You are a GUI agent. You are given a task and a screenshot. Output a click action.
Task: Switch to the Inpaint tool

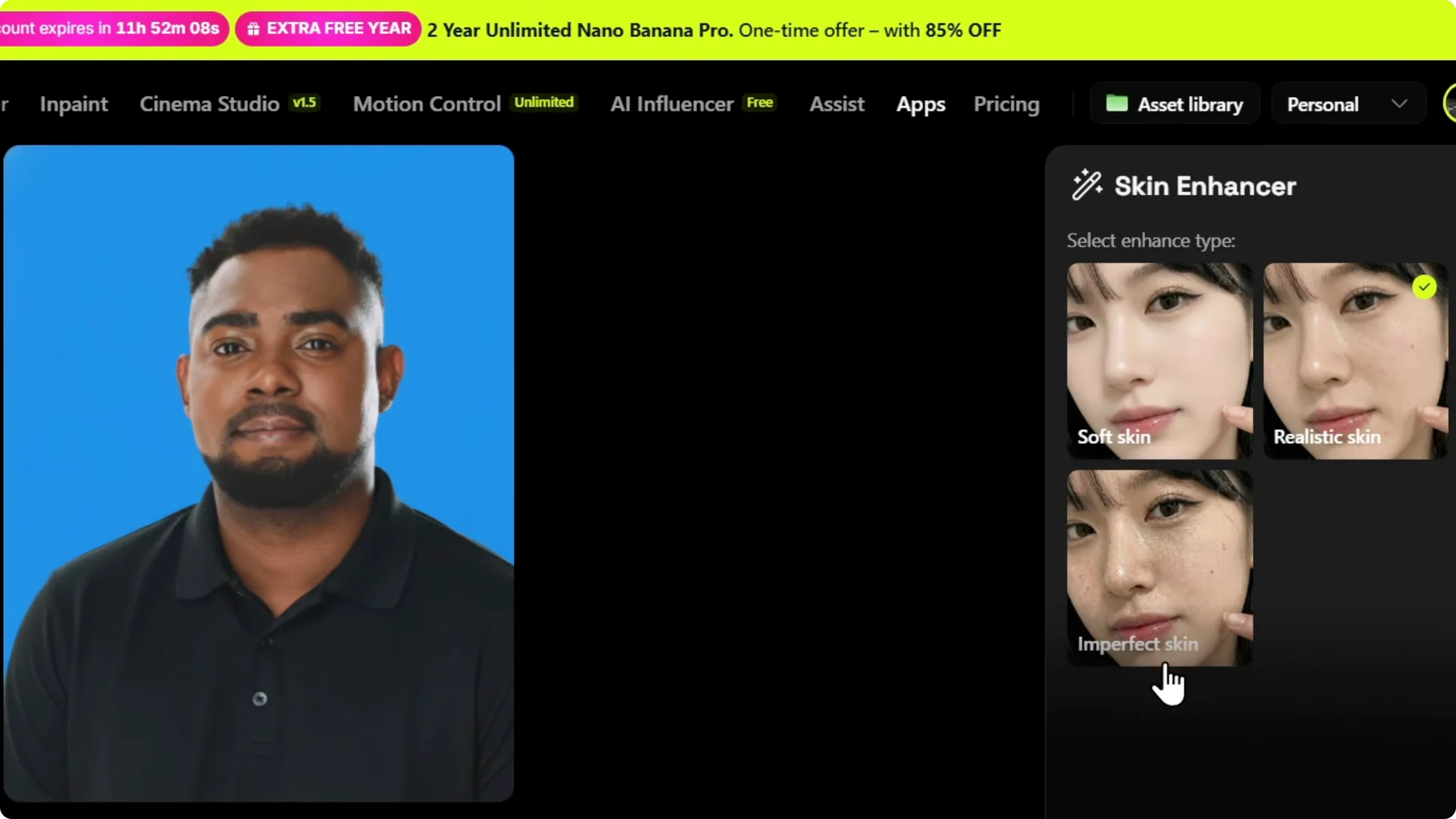[74, 104]
